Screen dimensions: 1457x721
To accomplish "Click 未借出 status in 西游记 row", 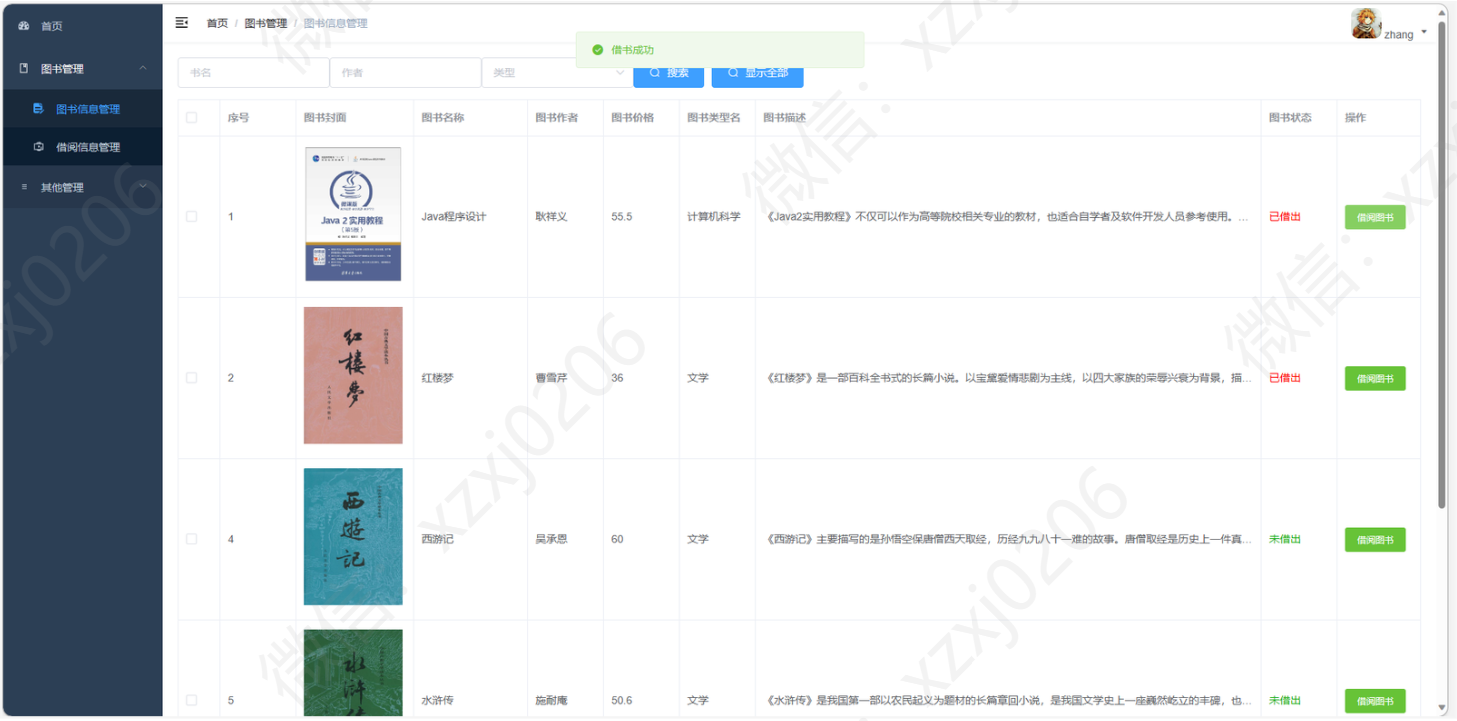I will tap(1285, 539).
